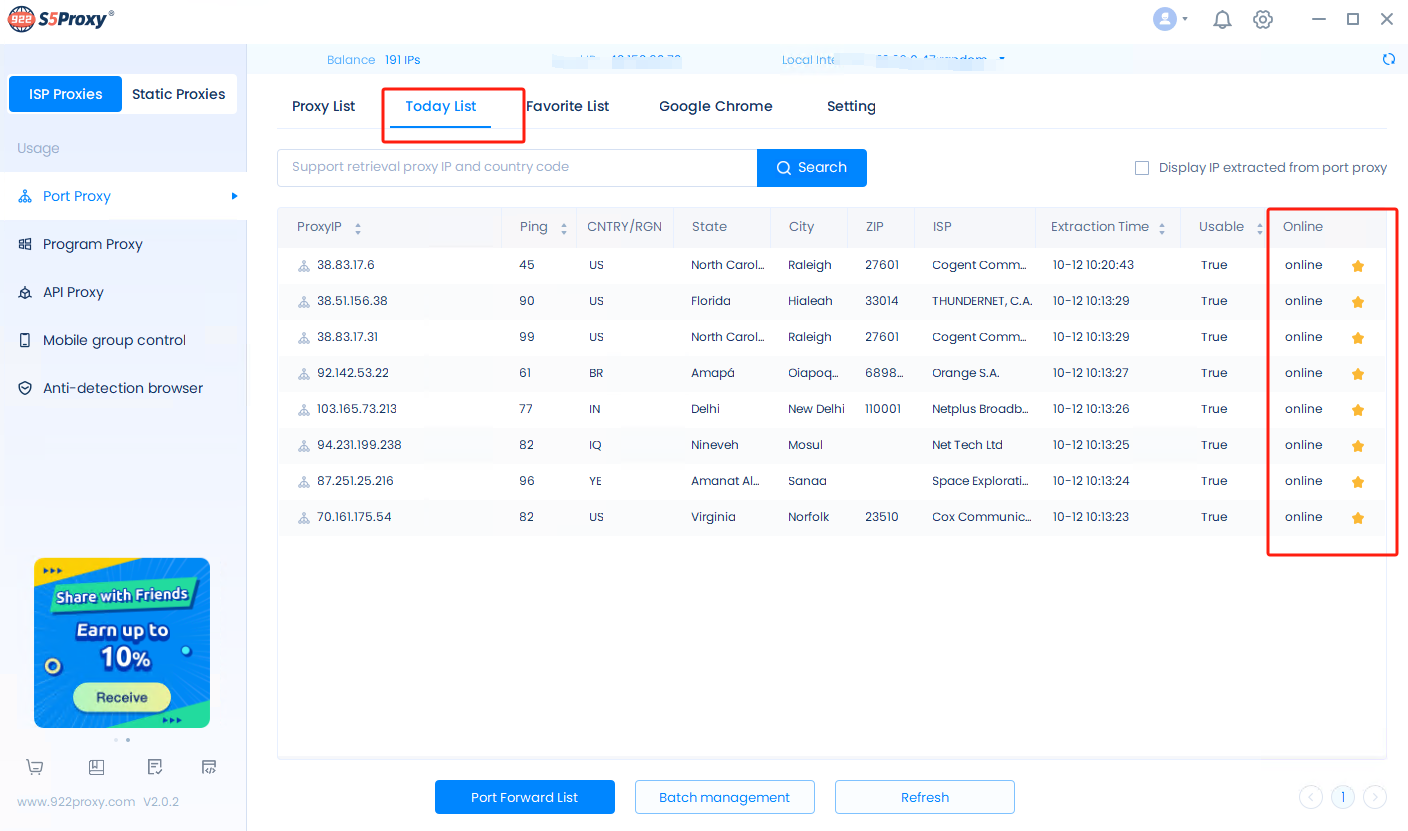Unfavorite star for proxy 38.83.17.6
The width and height of the screenshot is (1408, 831).
tap(1358, 266)
